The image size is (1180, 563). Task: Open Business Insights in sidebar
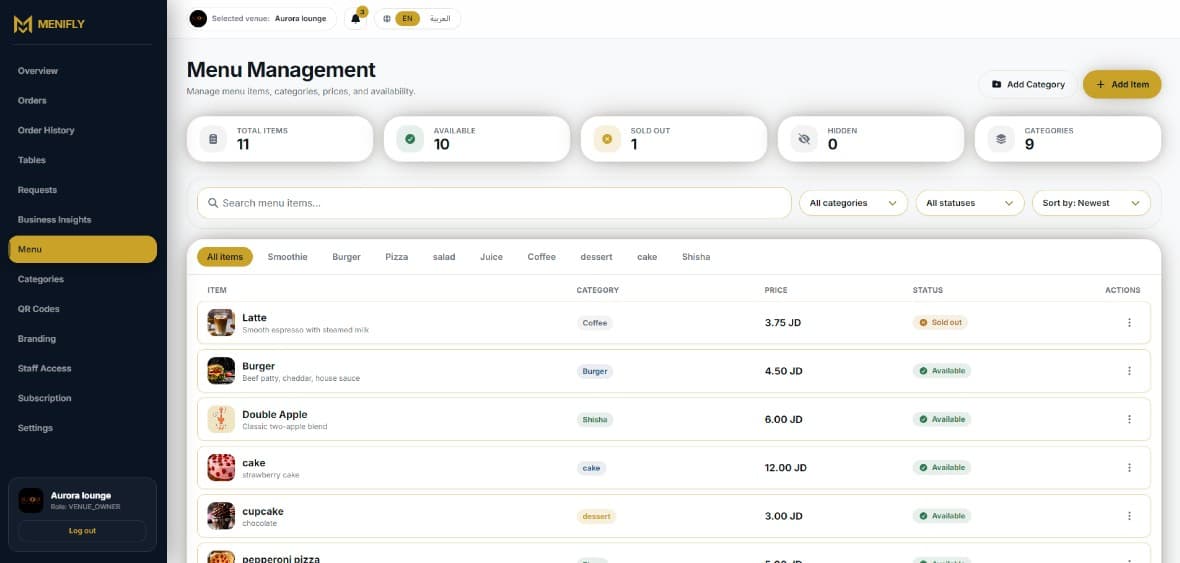83,220
